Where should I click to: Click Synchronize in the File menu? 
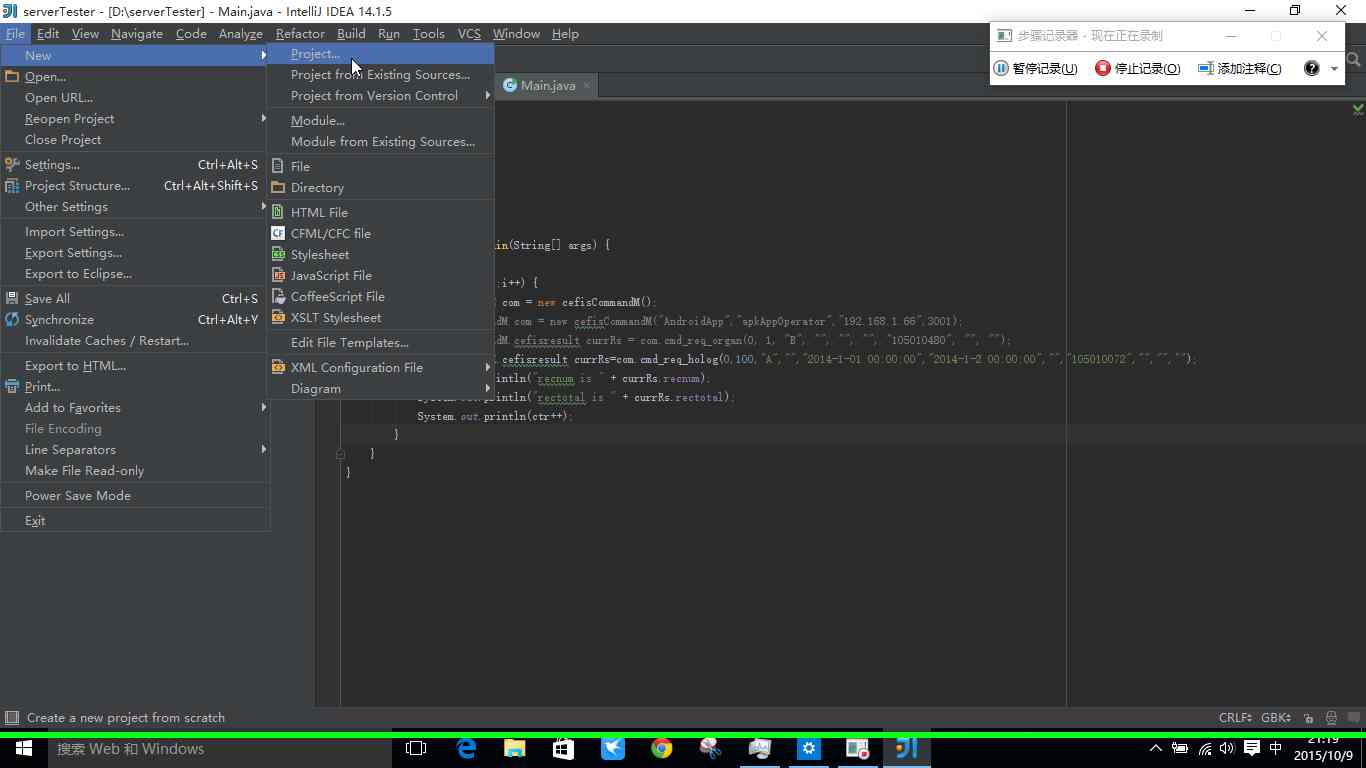click(135, 320)
